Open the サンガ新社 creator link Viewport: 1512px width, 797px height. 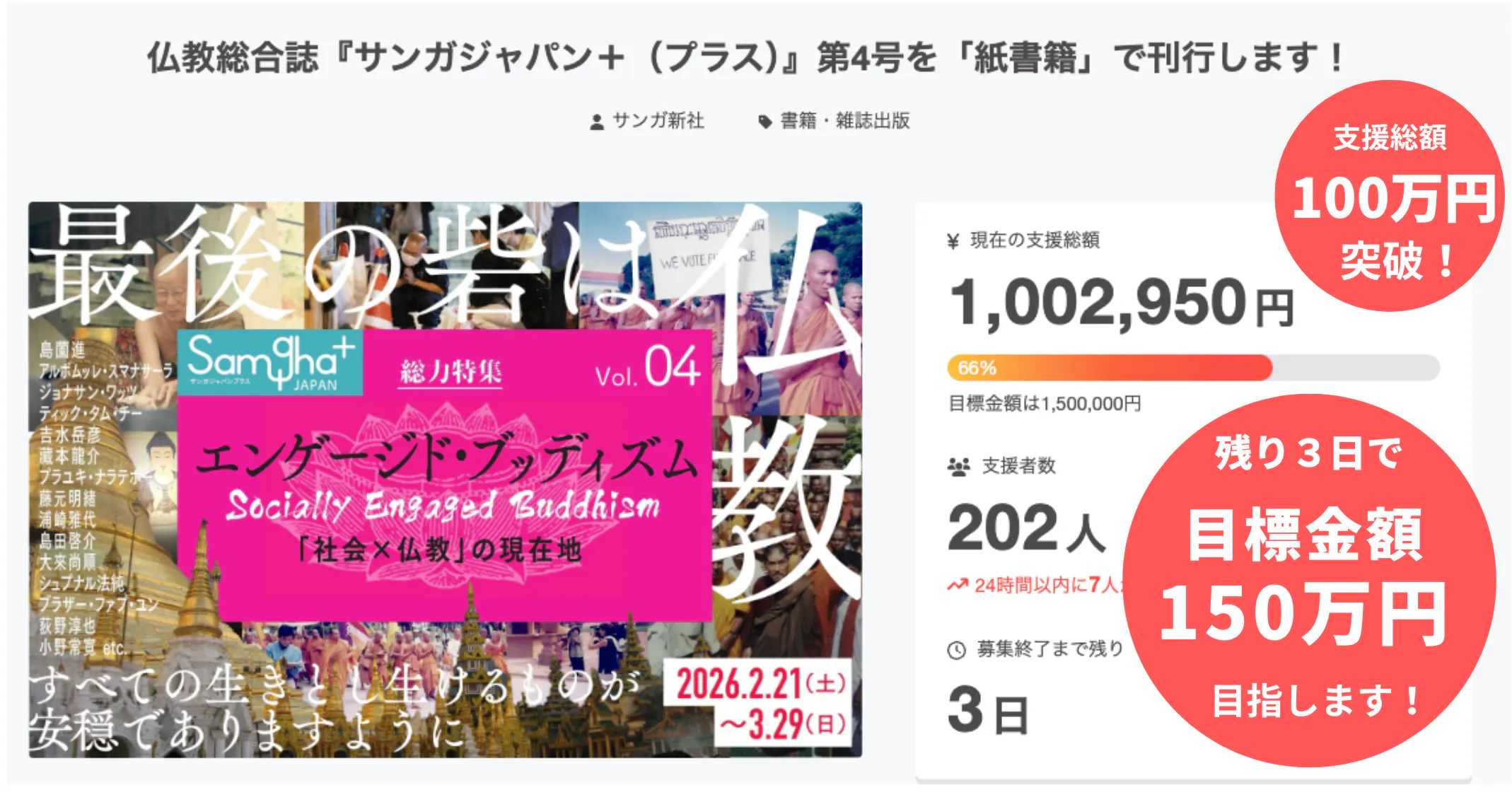pos(658,121)
